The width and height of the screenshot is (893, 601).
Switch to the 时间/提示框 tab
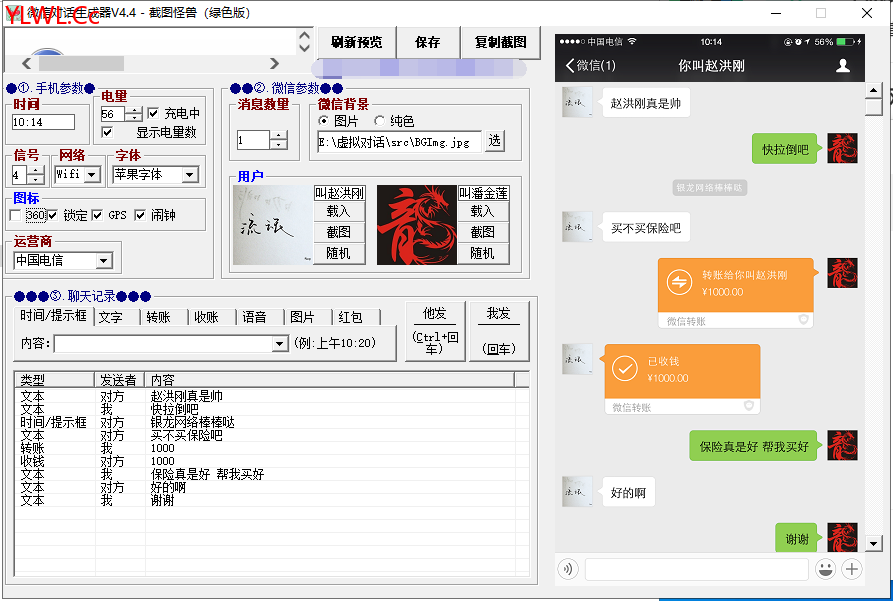coord(54,316)
